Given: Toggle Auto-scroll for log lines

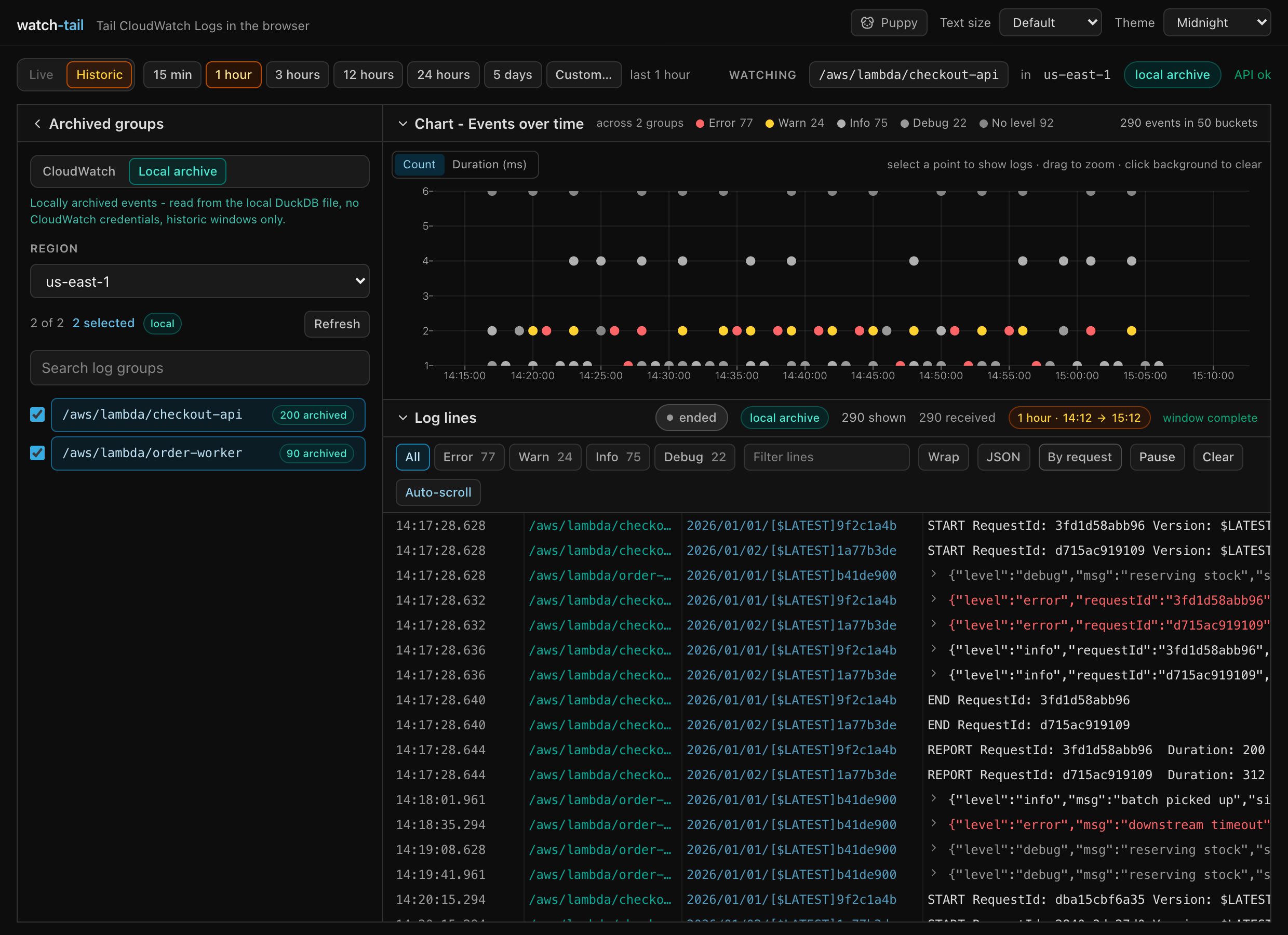Looking at the screenshot, I should (438, 492).
